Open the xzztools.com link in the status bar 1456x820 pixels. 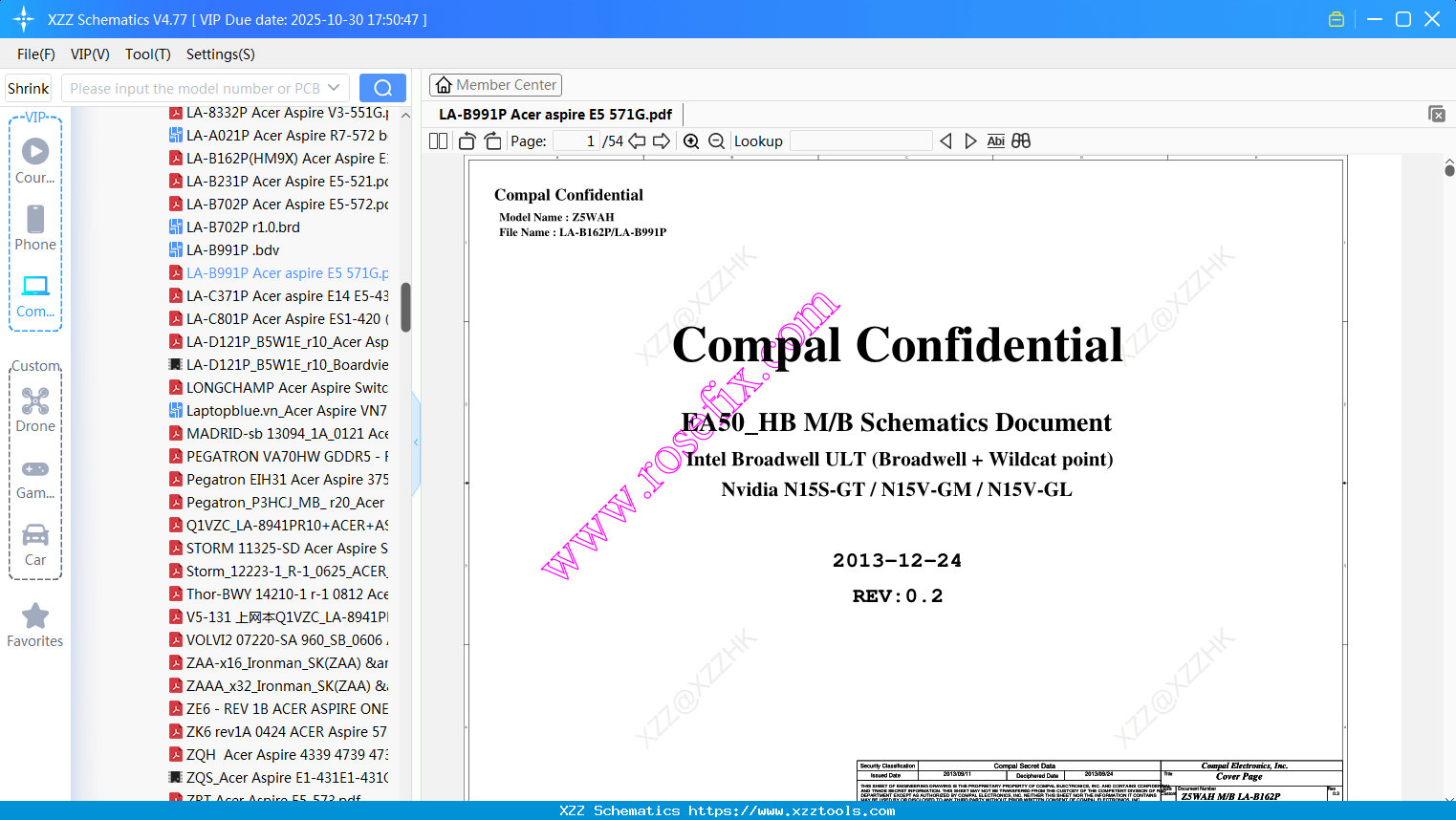point(792,811)
